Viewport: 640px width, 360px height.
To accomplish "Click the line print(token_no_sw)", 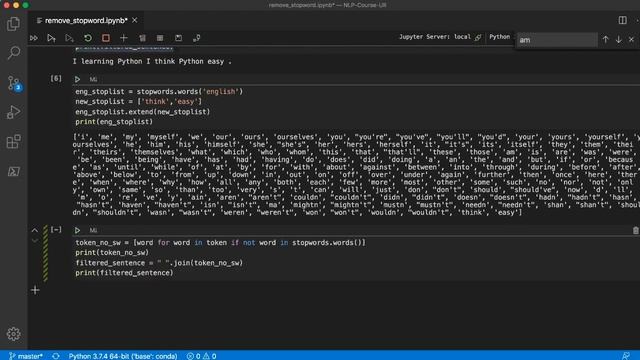I will coord(112,253).
